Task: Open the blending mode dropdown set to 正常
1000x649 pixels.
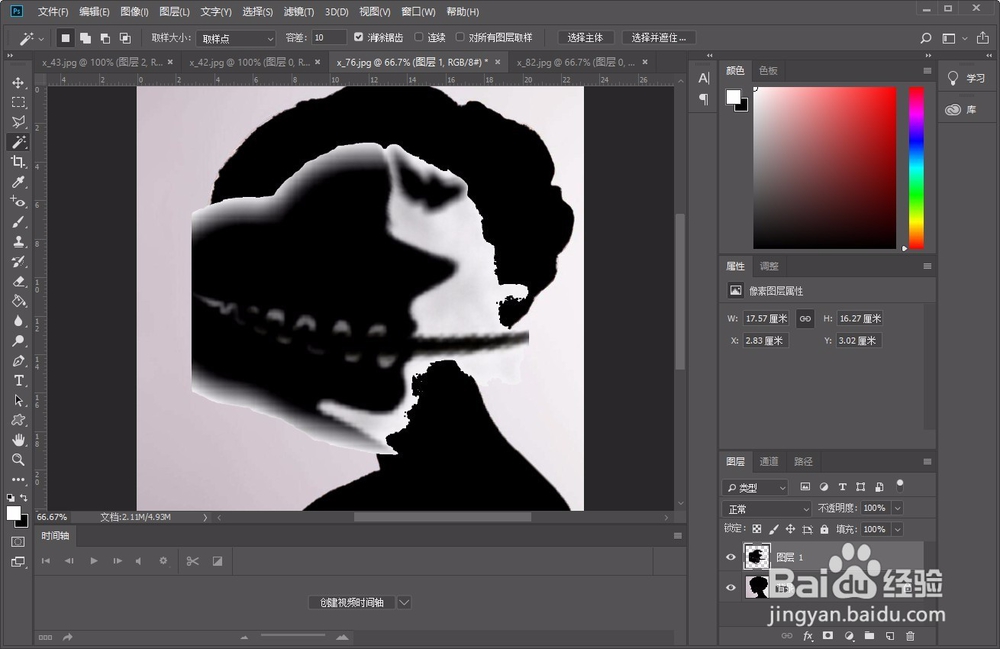Action: [x=765, y=508]
